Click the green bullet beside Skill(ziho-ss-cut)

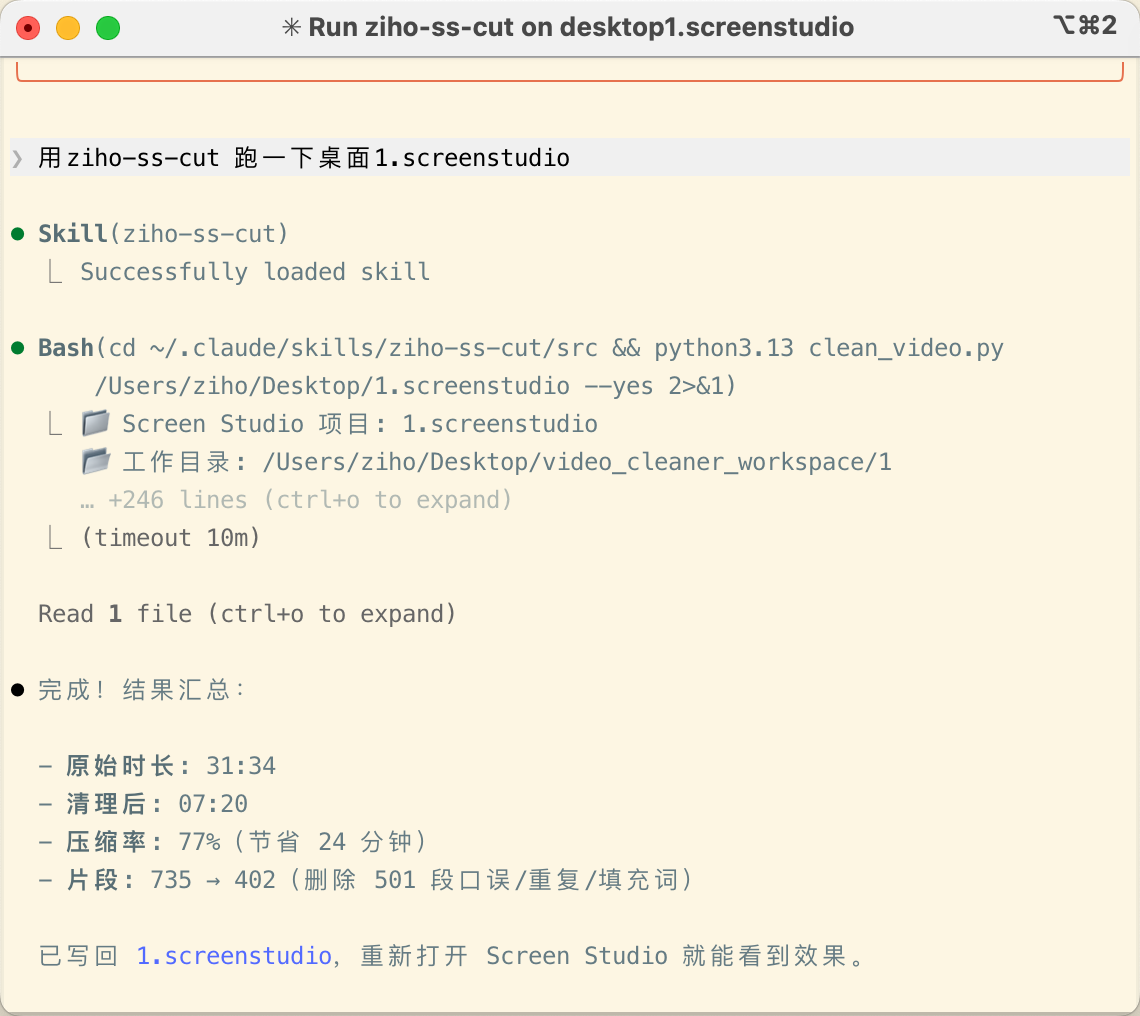tap(17, 235)
